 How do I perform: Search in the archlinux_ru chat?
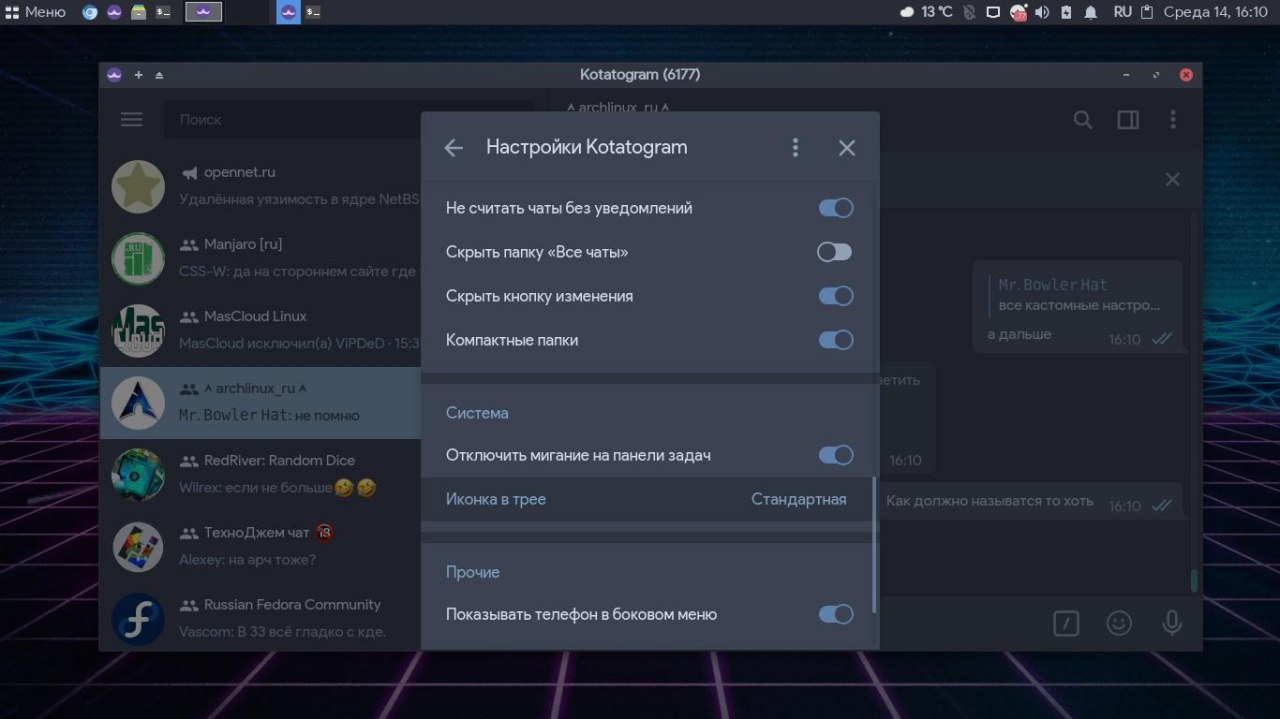pyautogui.click(x=1083, y=120)
